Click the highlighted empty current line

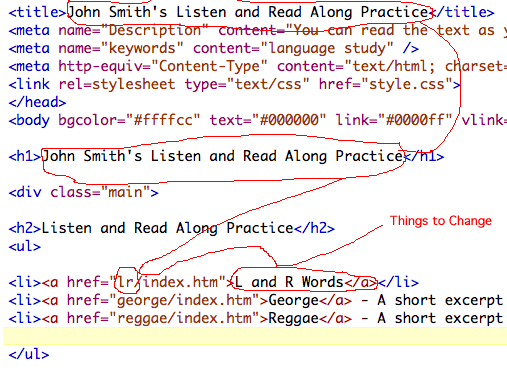(255, 336)
